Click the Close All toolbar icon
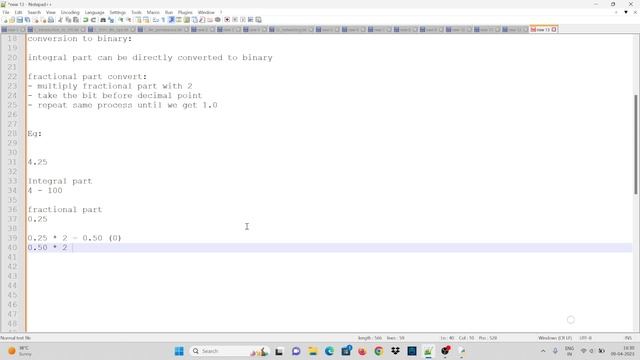The image size is (640, 360). coord(43,20)
